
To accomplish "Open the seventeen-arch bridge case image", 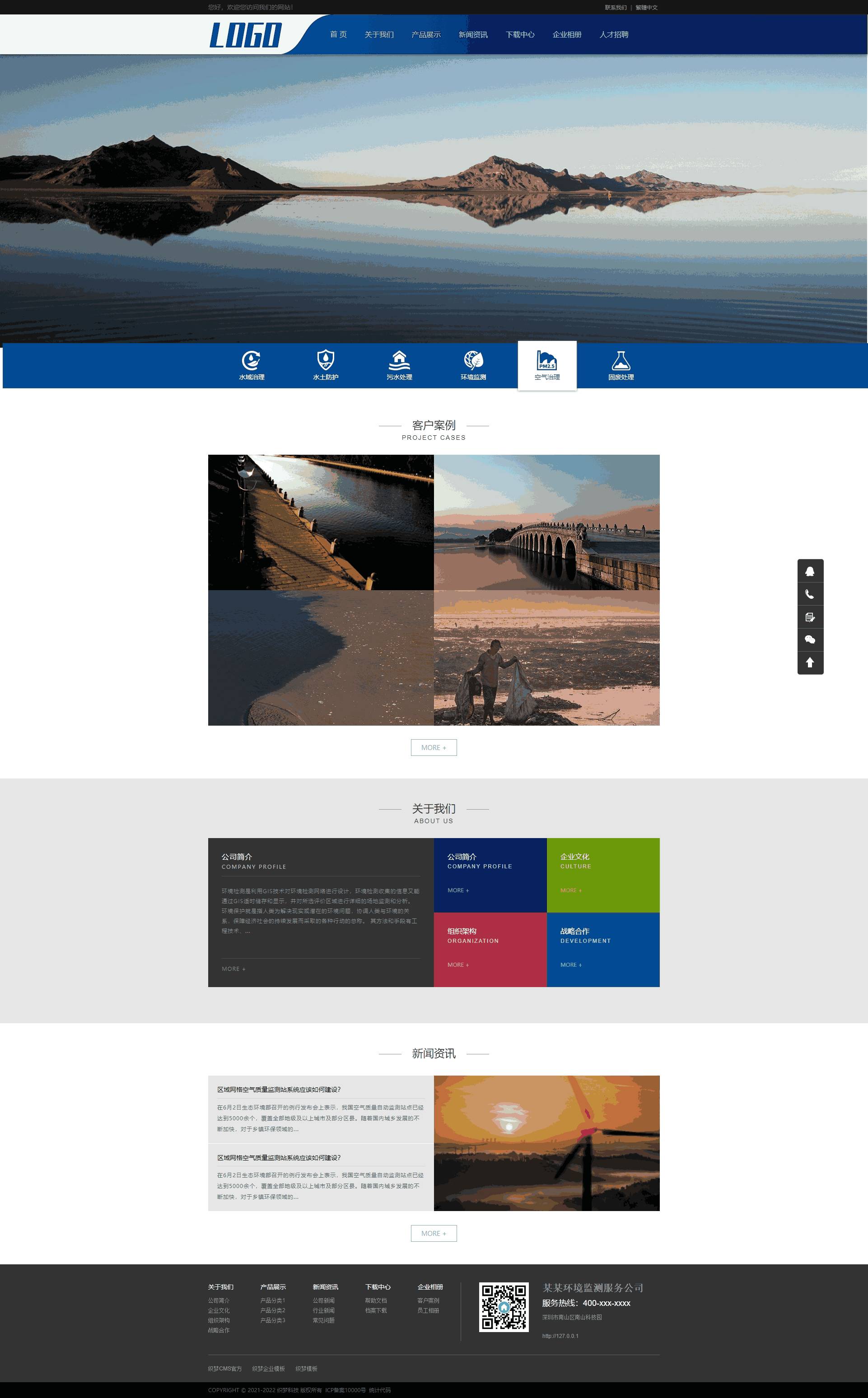I will [546, 522].
